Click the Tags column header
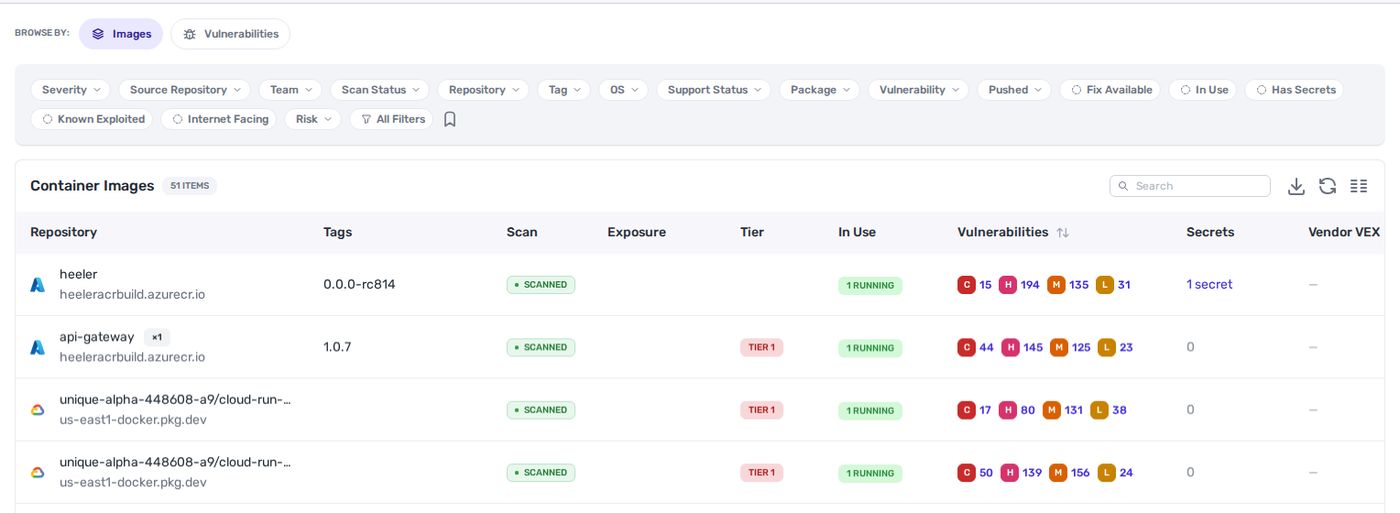1400x513 pixels. click(338, 232)
